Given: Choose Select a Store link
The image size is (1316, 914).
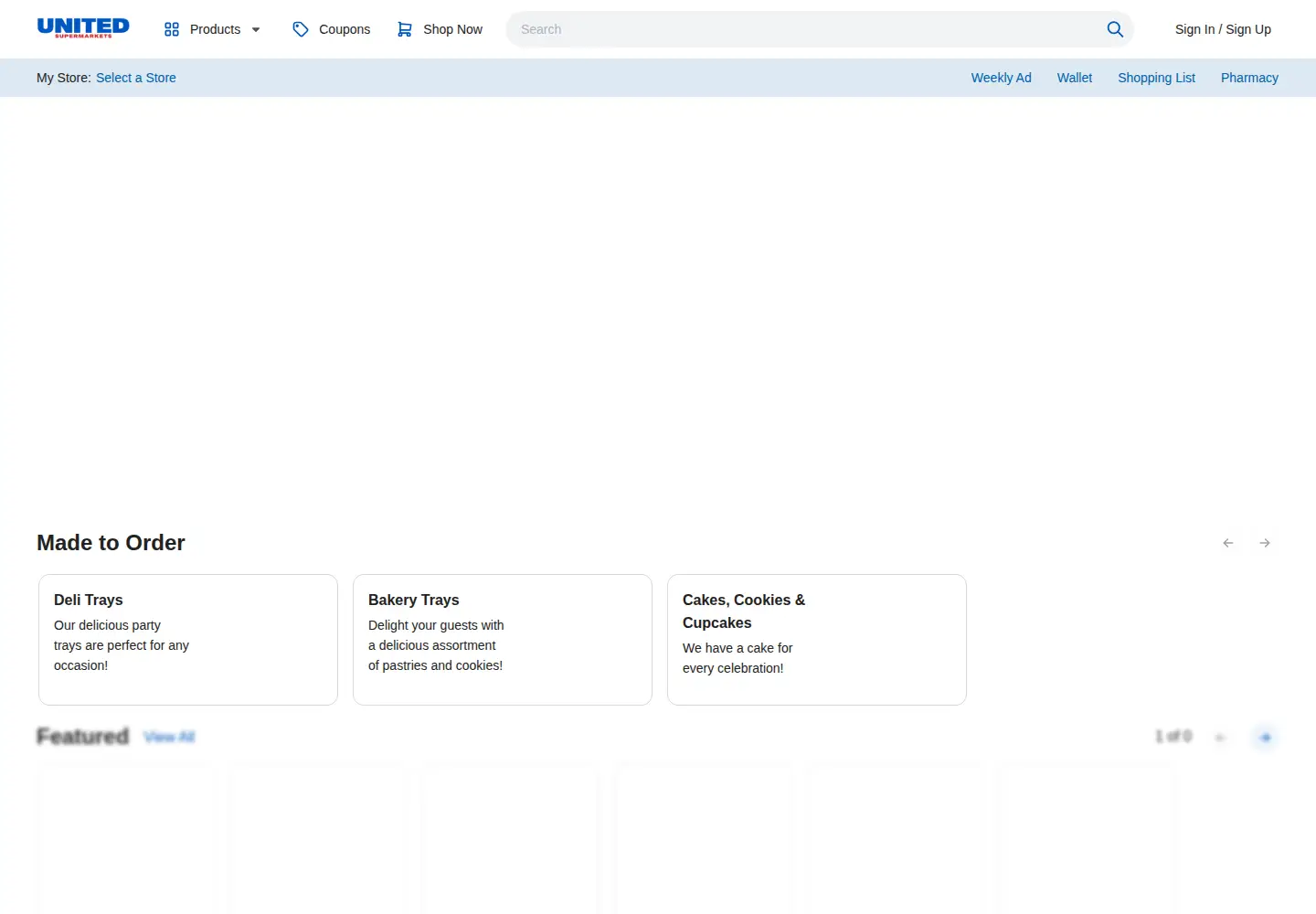Looking at the screenshot, I should point(136,78).
